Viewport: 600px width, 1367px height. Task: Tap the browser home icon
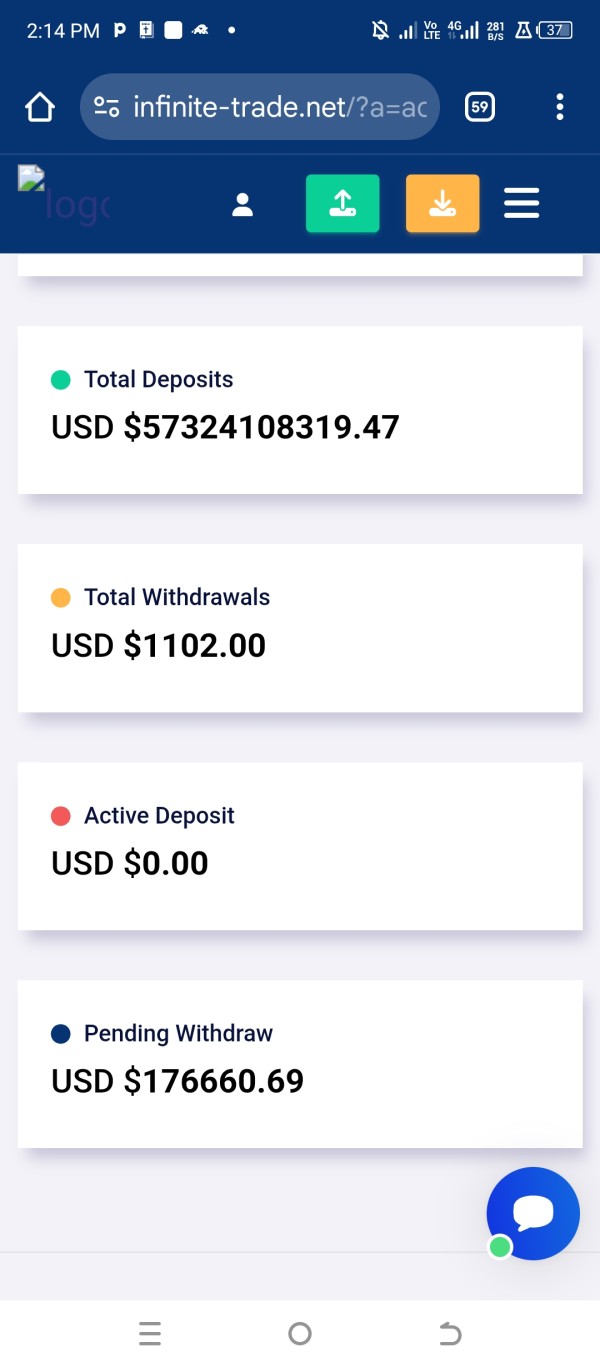click(x=40, y=107)
